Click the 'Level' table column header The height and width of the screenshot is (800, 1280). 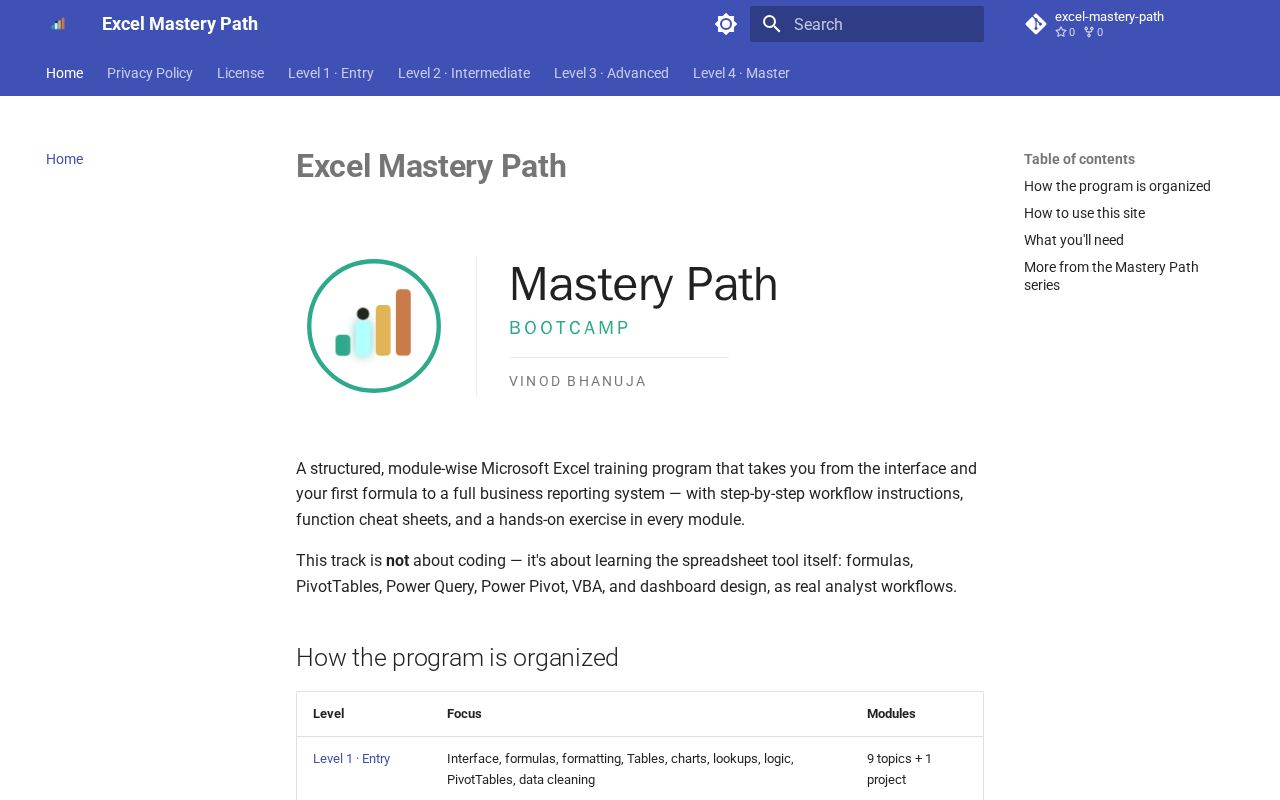click(328, 714)
